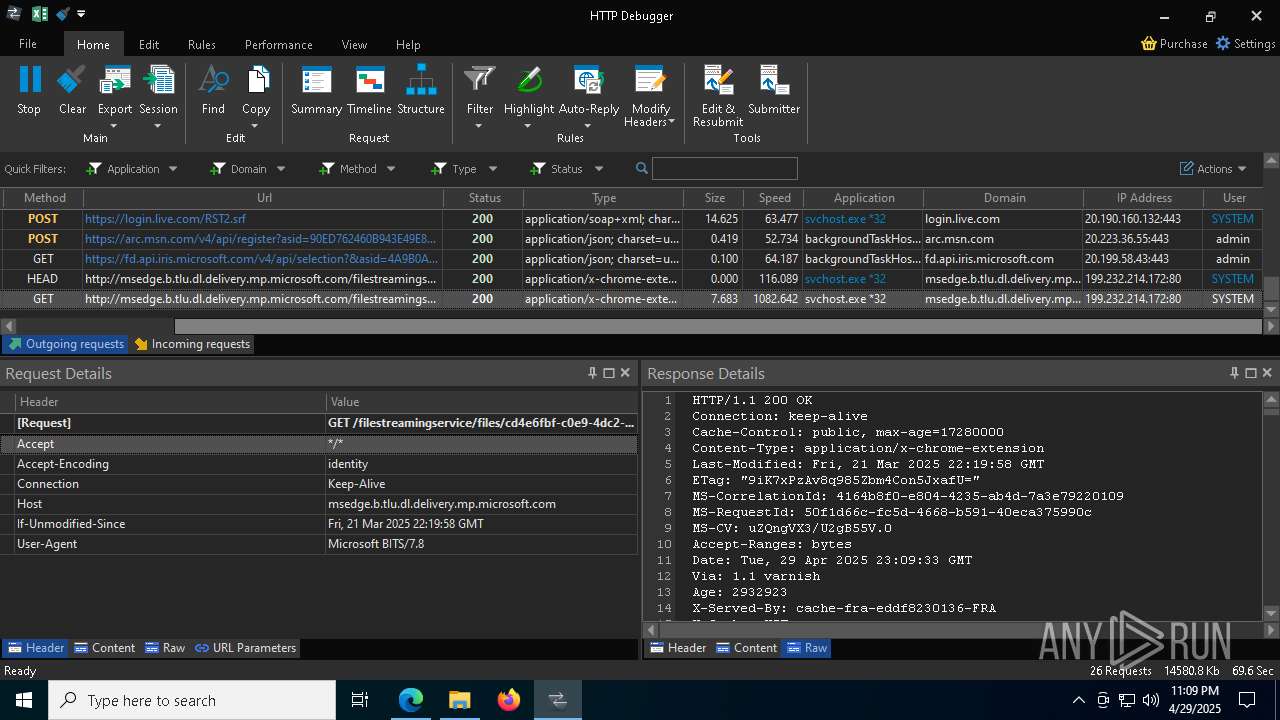Show request Content tab
The width and height of the screenshot is (1280, 720).
coord(105,648)
